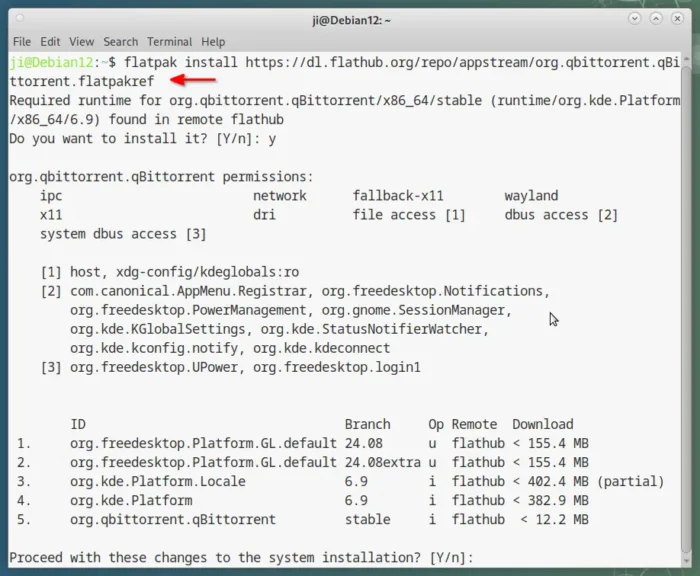700x576 pixels.
Task: Click 'org.gnome.SessionManager' text
Action: [413, 310]
